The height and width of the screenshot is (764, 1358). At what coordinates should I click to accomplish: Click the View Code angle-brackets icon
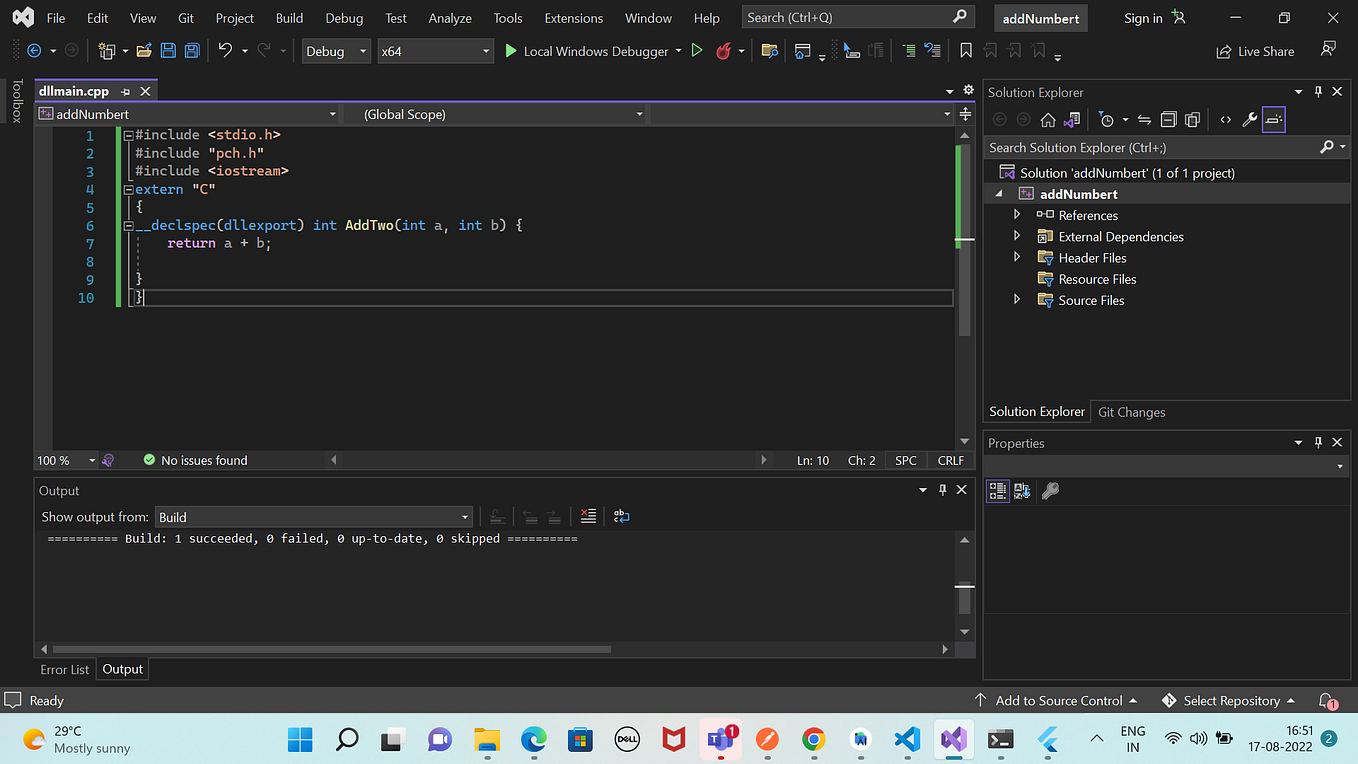click(1225, 120)
